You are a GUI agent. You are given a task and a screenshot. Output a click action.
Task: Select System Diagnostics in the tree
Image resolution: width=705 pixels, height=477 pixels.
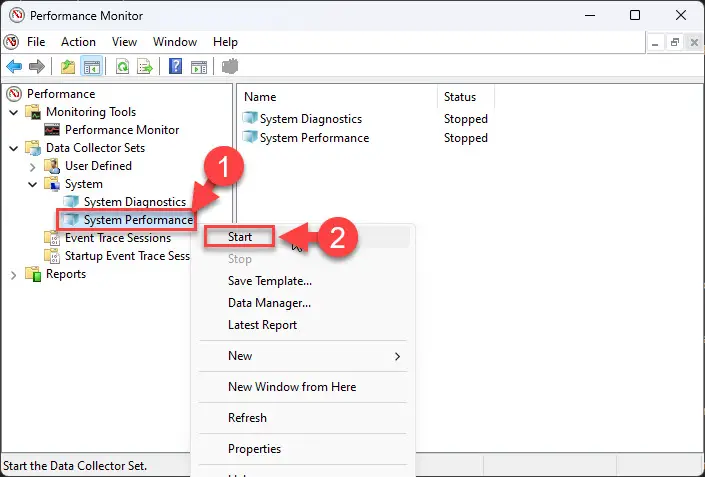[x=135, y=202]
